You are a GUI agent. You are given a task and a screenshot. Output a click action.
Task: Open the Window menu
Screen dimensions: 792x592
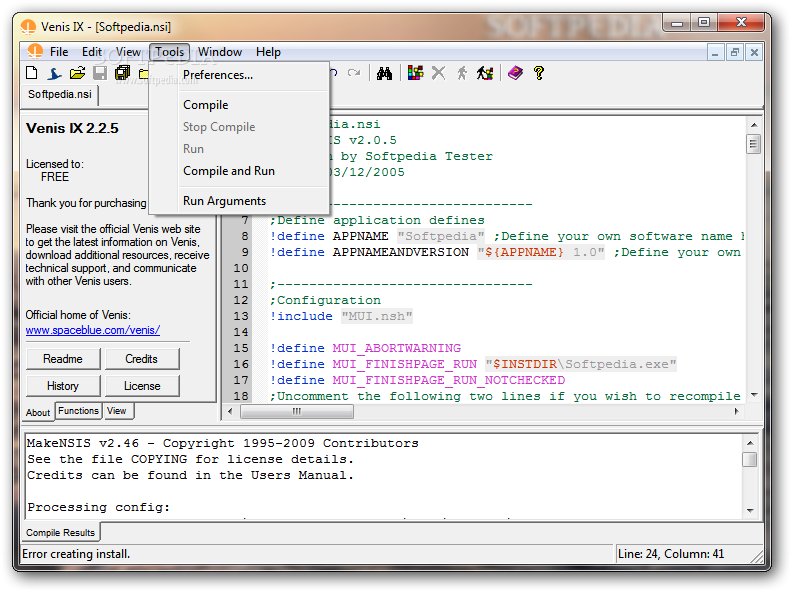click(220, 52)
